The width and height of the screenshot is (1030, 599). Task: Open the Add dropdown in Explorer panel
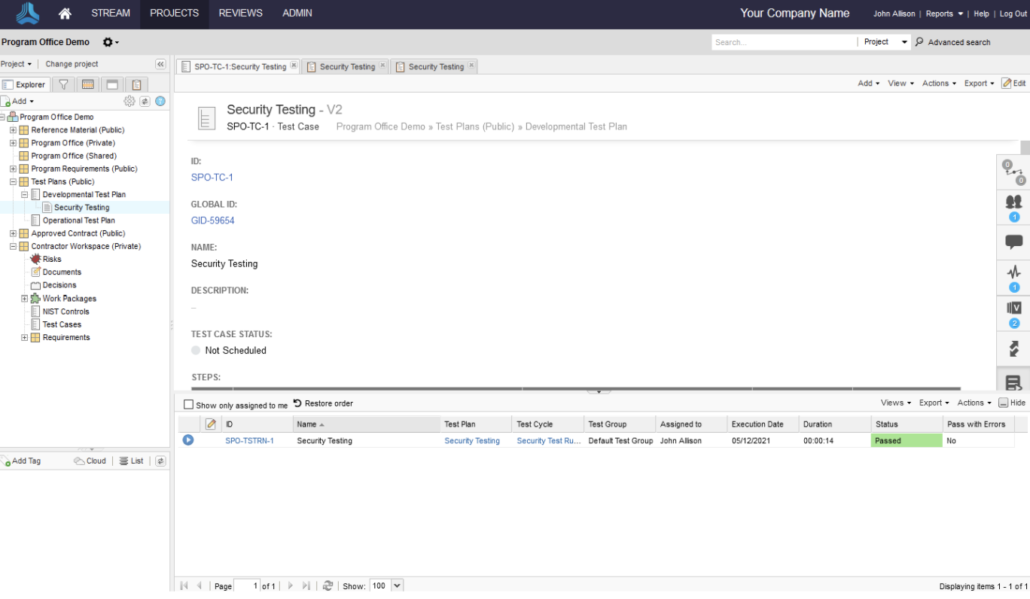(18, 101)
